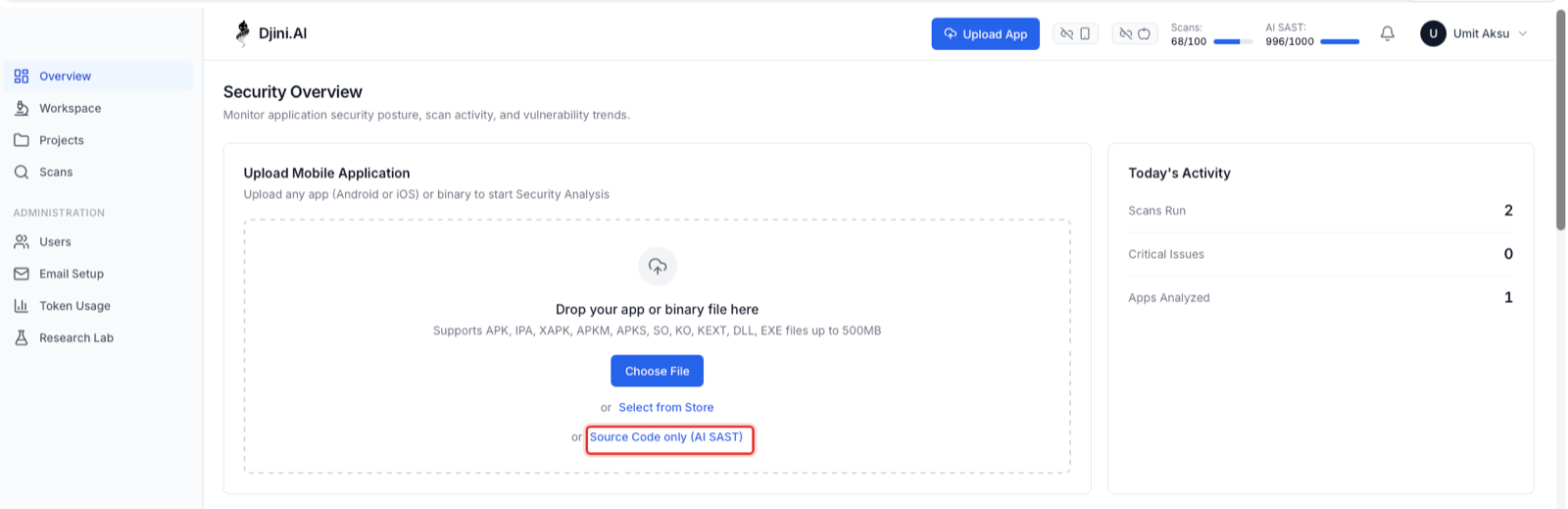Click the user avatar circle
1568x509 pixels.
pyautogui.click(x=1433, y=33)
